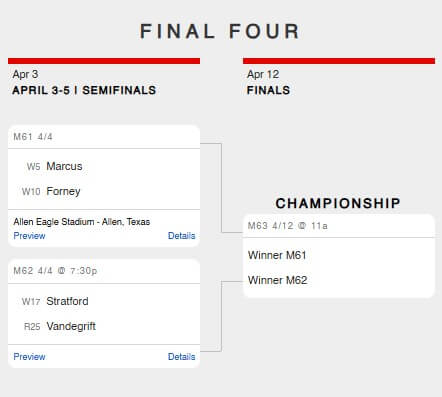Open Details link for match M62

click(181, 357)
